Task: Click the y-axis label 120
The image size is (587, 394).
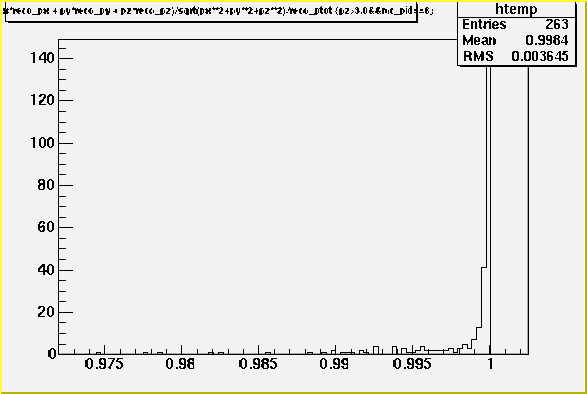Action: 42,100
